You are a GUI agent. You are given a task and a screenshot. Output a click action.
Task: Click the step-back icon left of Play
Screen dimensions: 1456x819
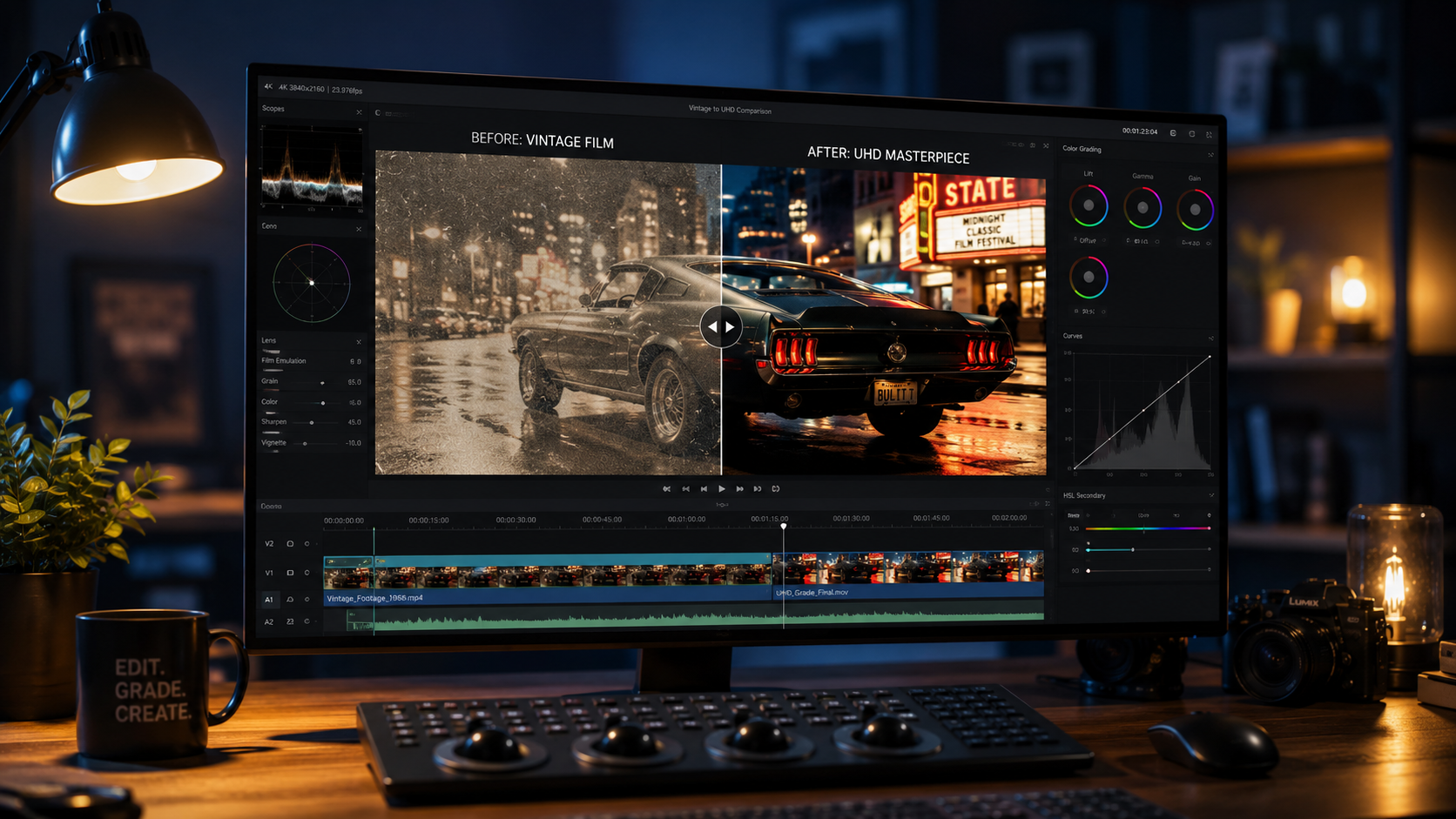(x=704, y=489)
